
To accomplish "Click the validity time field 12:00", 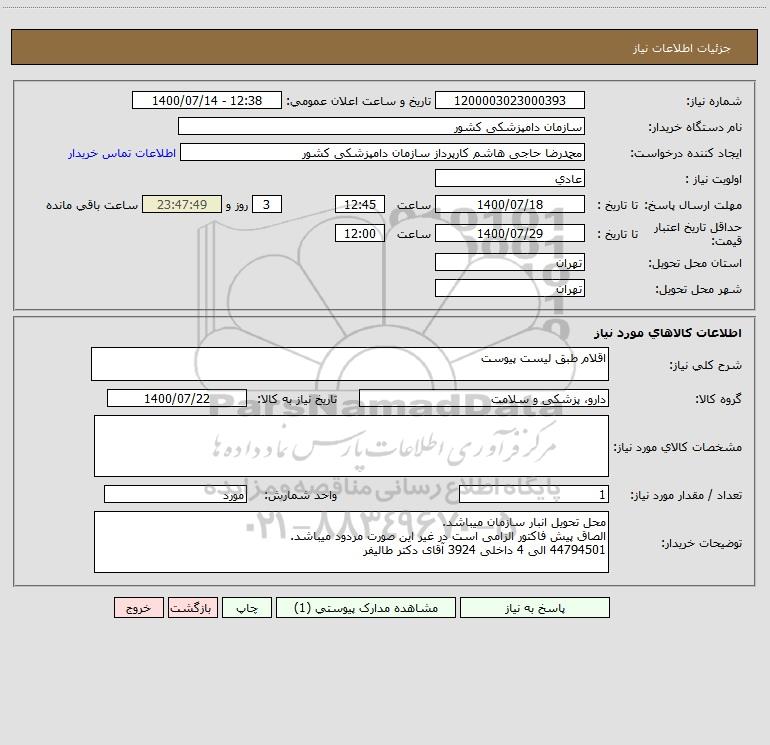I will click(x=359, y=233).
